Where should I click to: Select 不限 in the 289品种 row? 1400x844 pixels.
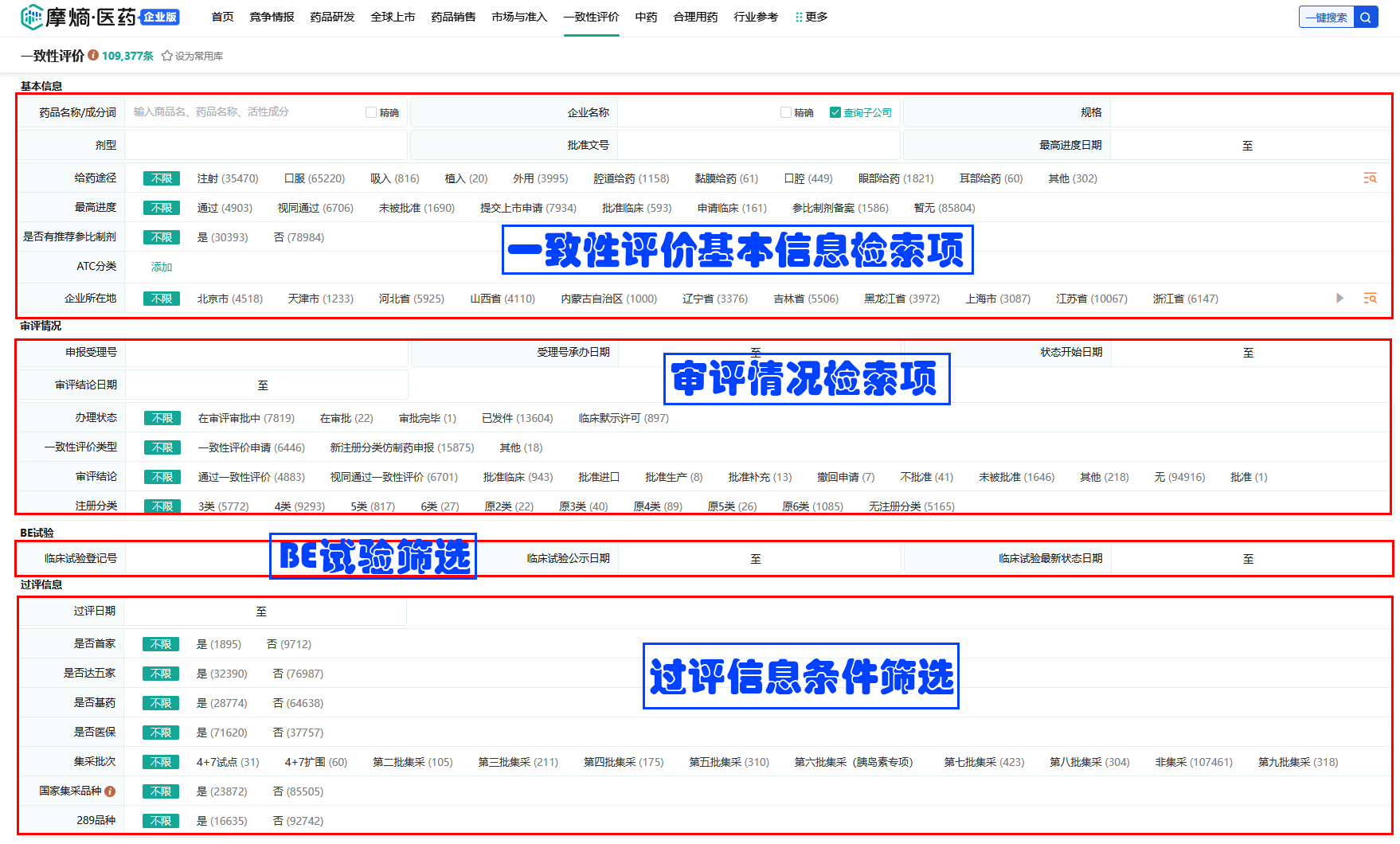coord(161,821)
